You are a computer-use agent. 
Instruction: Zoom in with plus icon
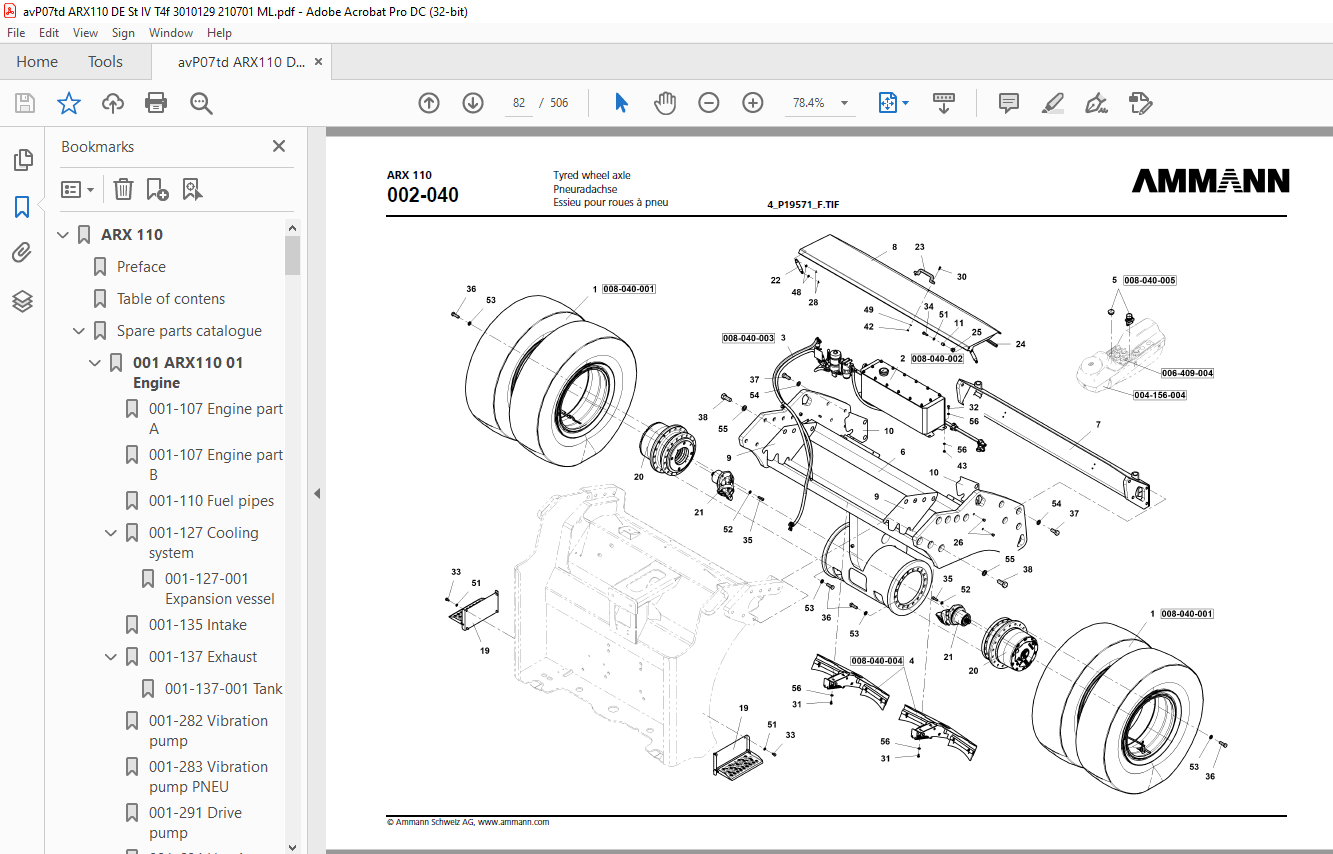pyautogui.click(x=753, y=103)
